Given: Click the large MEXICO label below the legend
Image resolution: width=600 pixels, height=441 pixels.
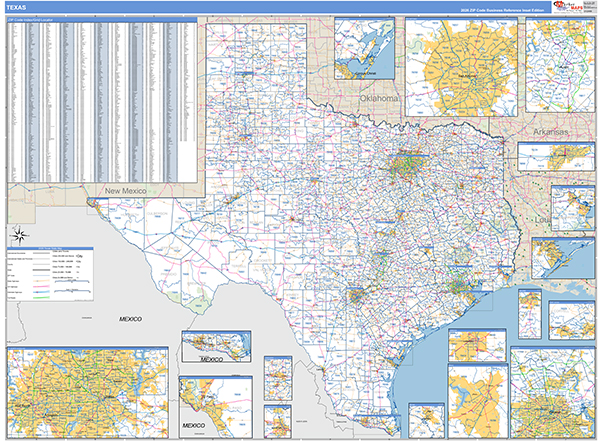Looking at the screenshot, I should pyautogui.click(x=130, y=318).
